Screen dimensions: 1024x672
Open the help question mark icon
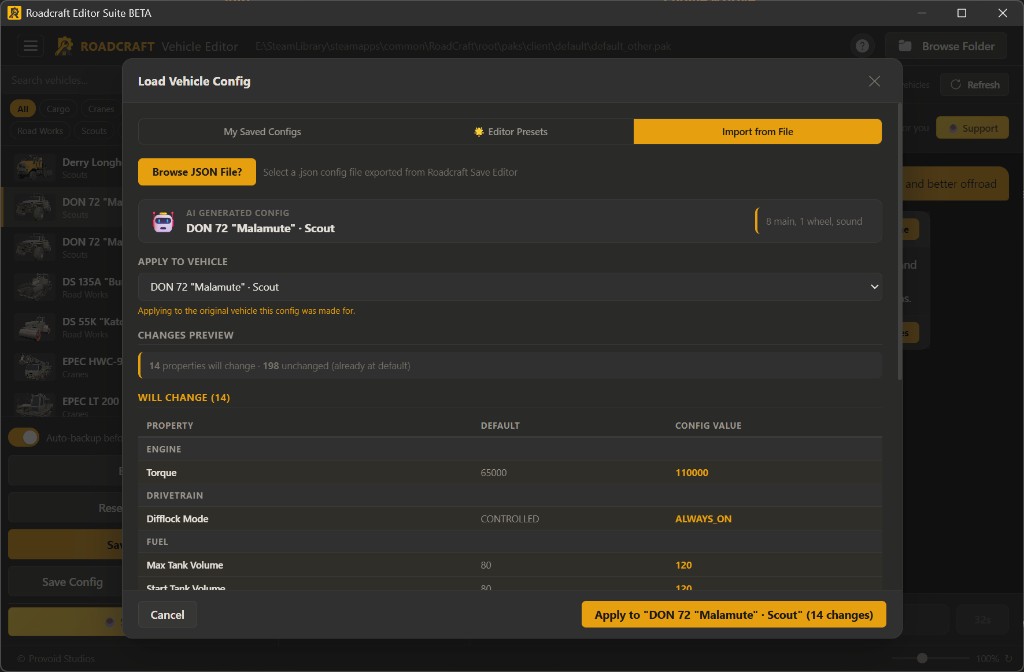coord(862,46)
